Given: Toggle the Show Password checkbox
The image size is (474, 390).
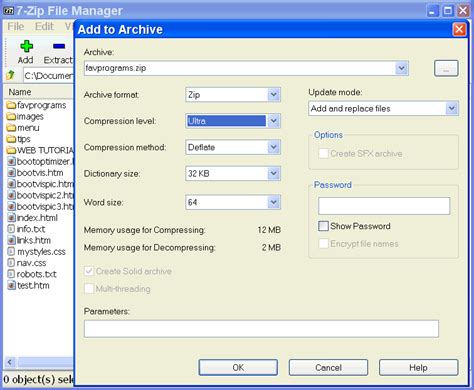Looking at the screenshot, I should (x=323, y=226).
